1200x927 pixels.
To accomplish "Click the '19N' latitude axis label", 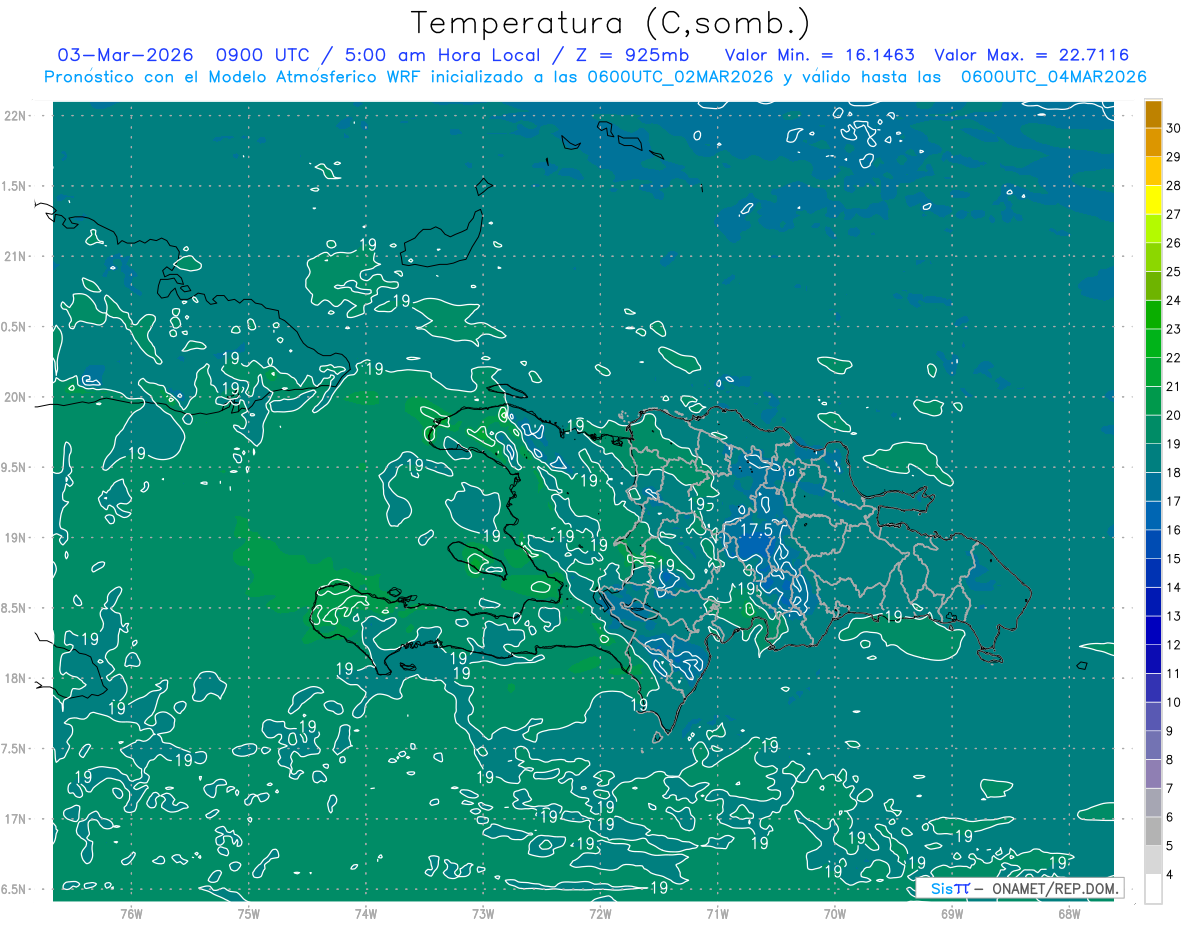I will 16,537.
